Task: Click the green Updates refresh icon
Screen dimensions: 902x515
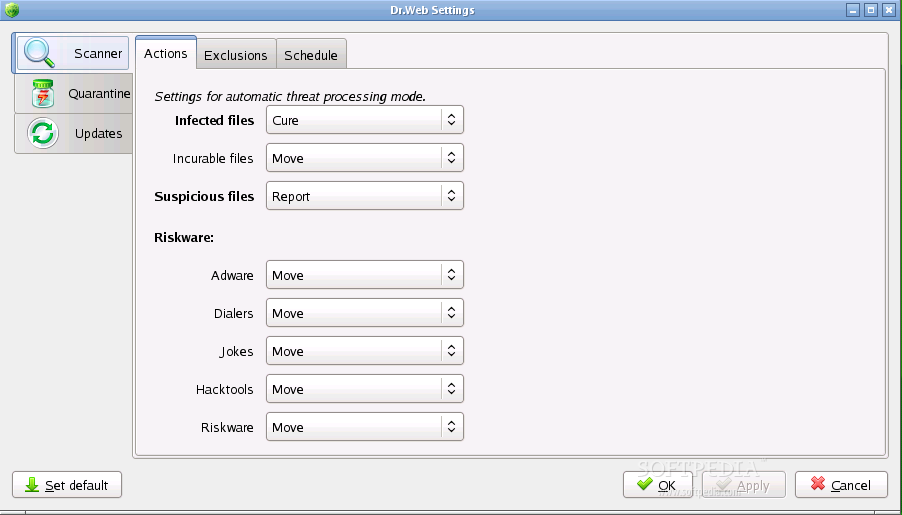Action: click(x=43, y=133)
